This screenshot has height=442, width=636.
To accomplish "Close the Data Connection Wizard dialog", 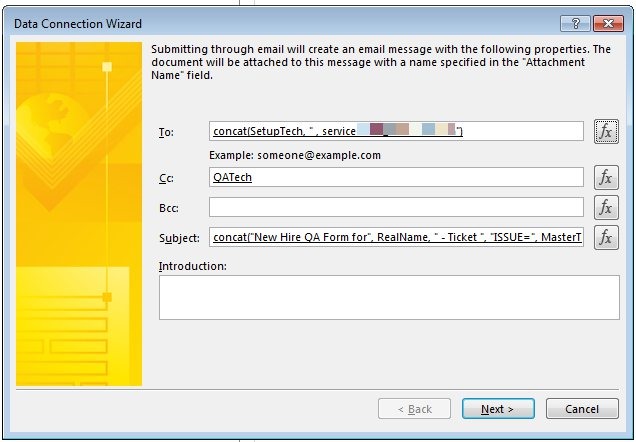I will (608, 24).
